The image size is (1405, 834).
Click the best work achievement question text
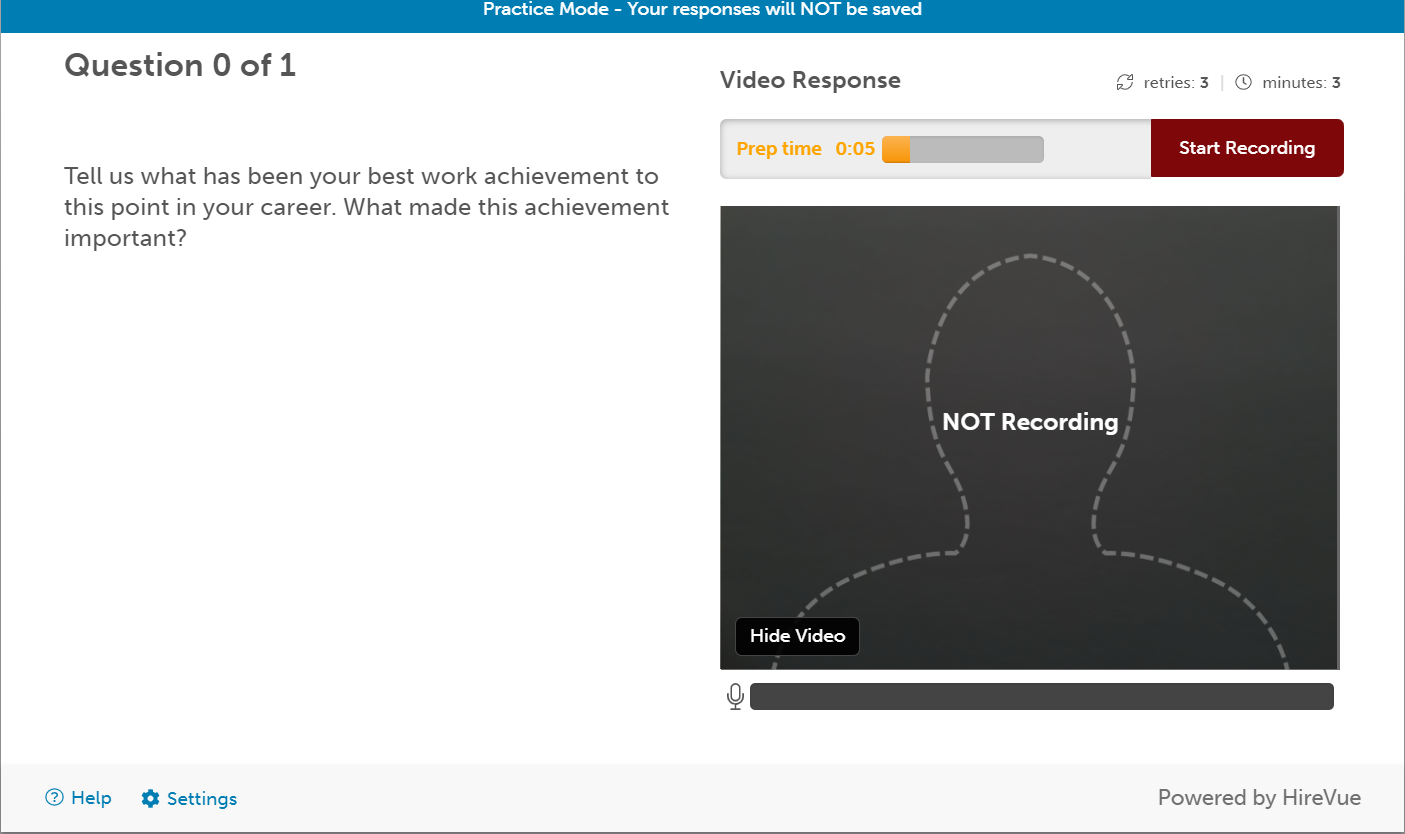[366, 208]
